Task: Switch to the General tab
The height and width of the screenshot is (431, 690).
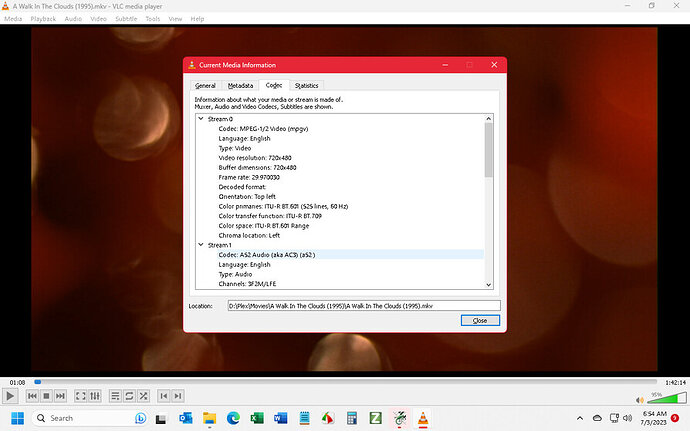Action: 205,85
